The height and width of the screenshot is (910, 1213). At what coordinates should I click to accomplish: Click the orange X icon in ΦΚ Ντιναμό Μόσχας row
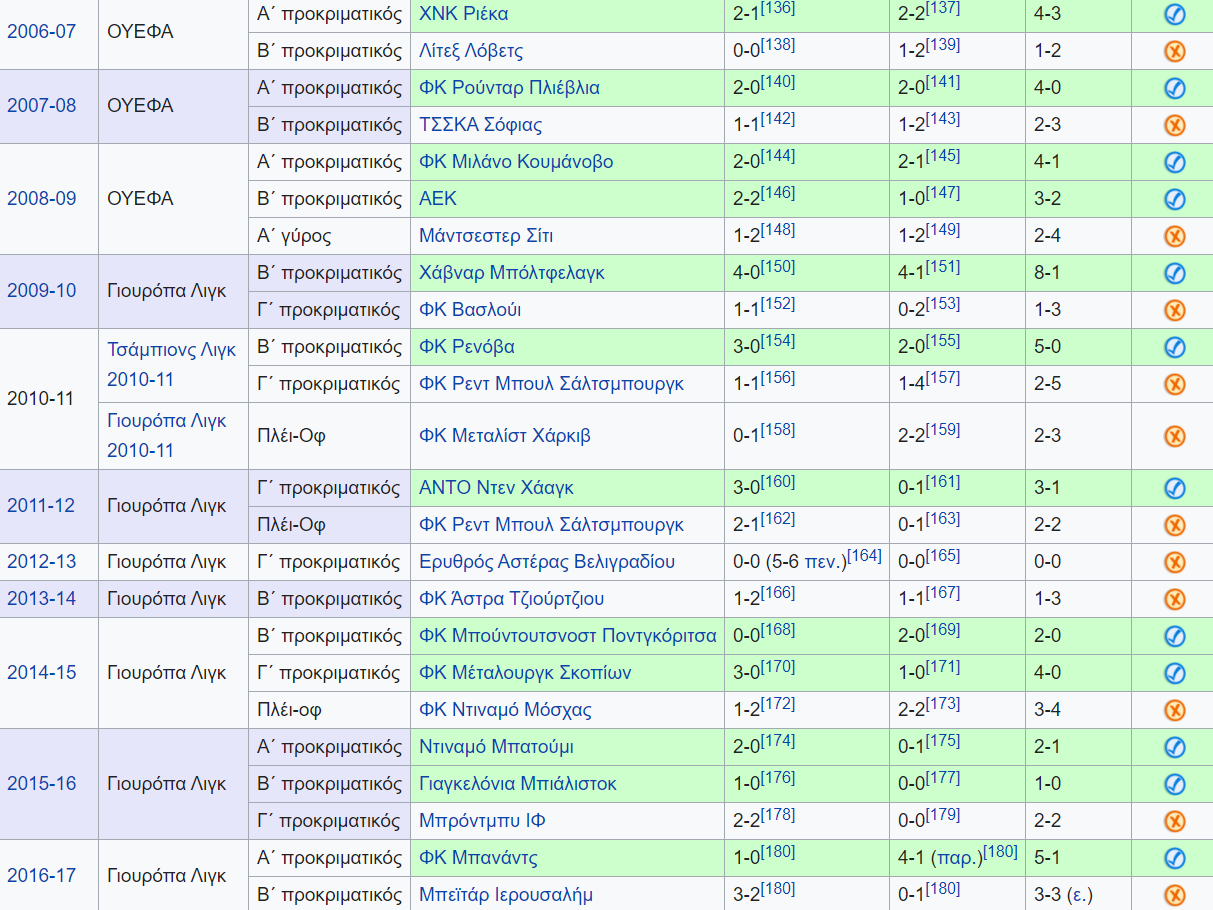[x=1175, y=710]
